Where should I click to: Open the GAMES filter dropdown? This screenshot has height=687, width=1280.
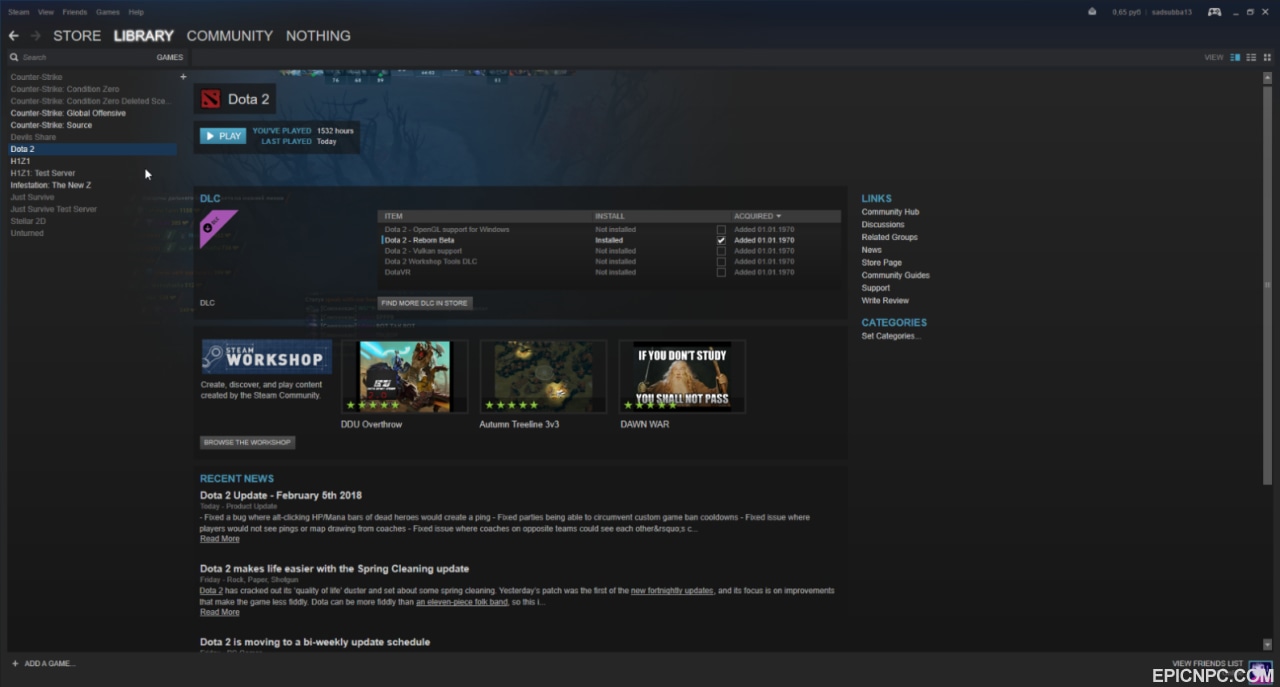[x=170, y=57]
